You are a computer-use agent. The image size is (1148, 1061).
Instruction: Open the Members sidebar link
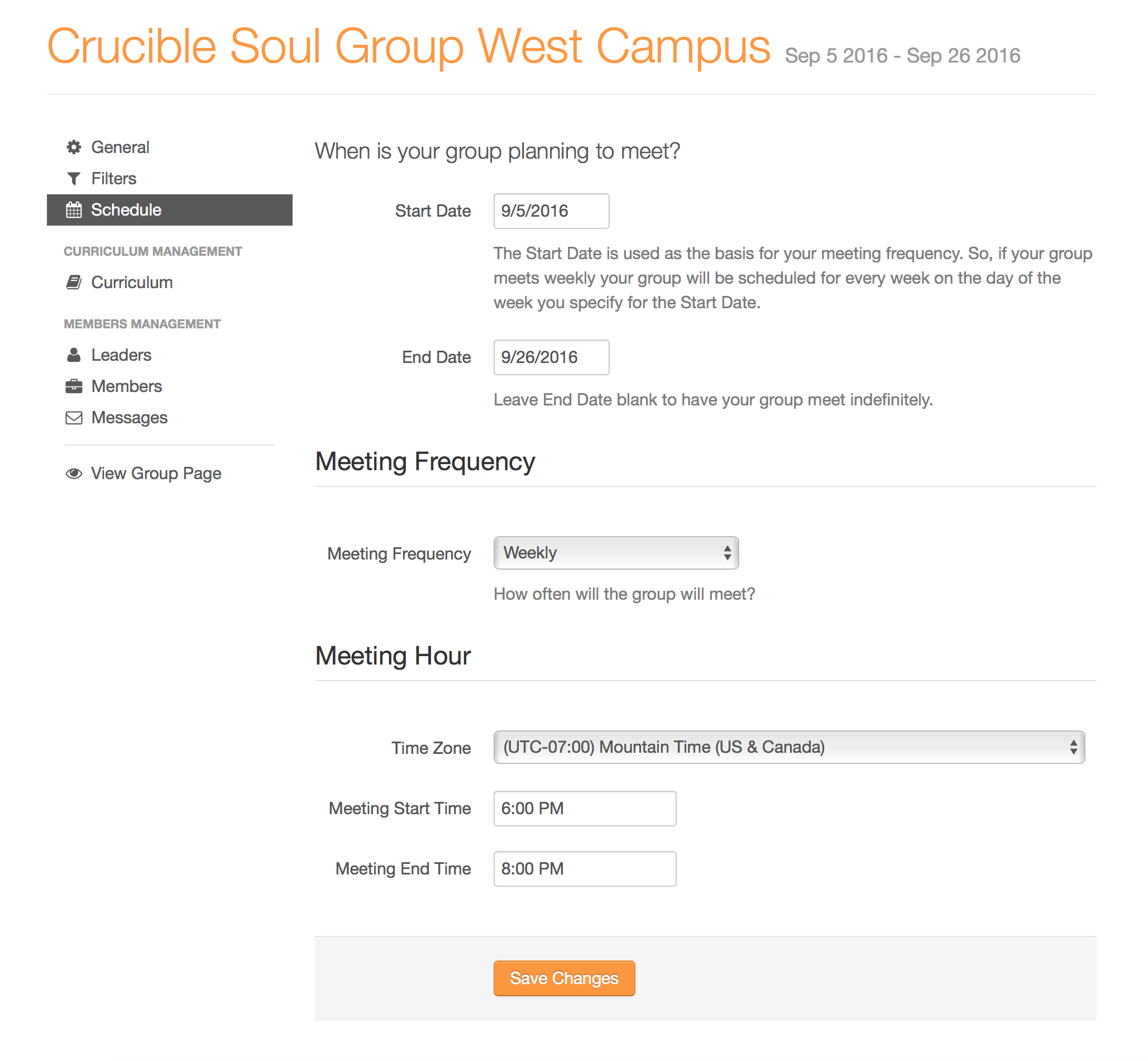click(x=126, y=386)
